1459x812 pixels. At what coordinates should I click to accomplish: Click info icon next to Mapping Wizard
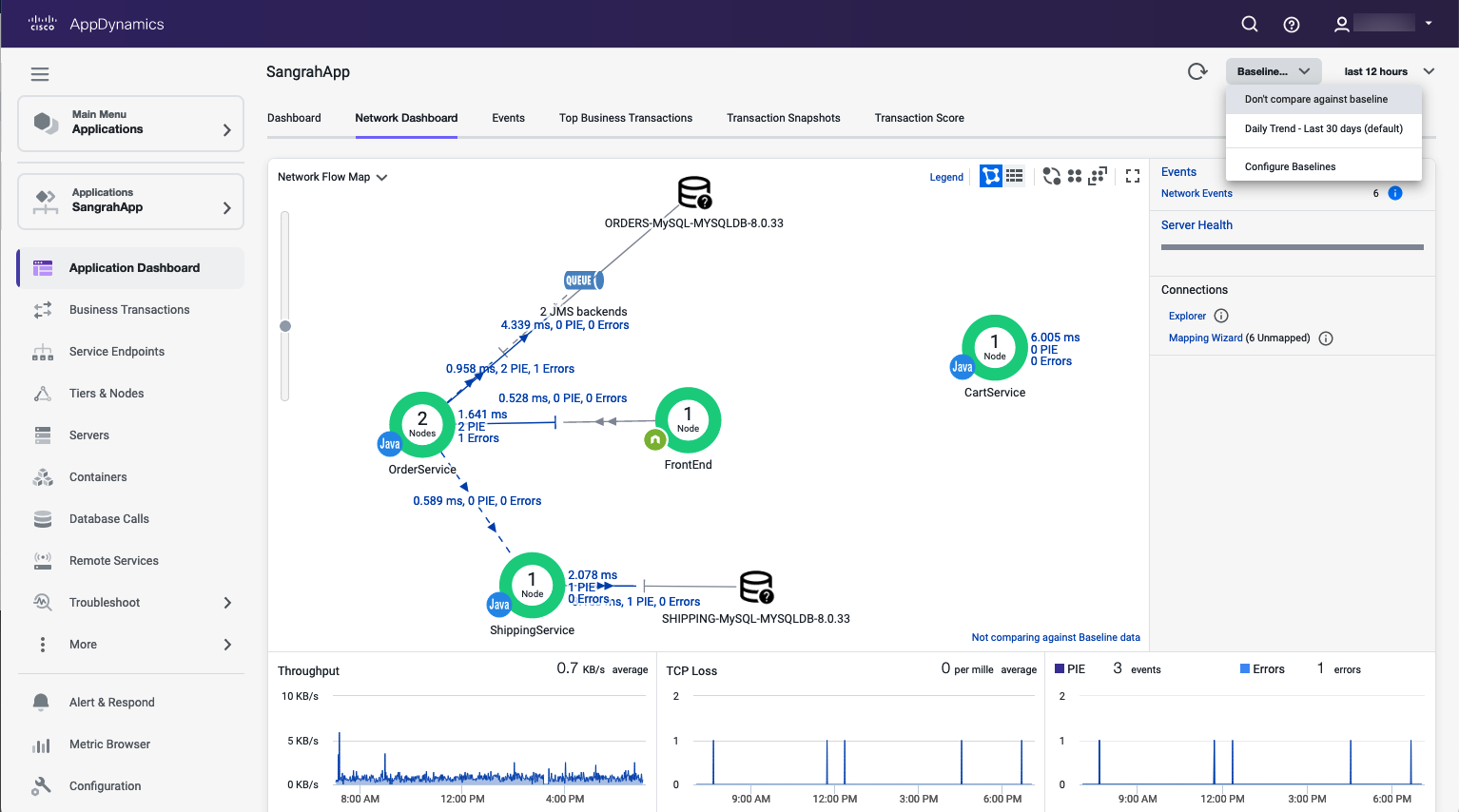coord(1326,338)
